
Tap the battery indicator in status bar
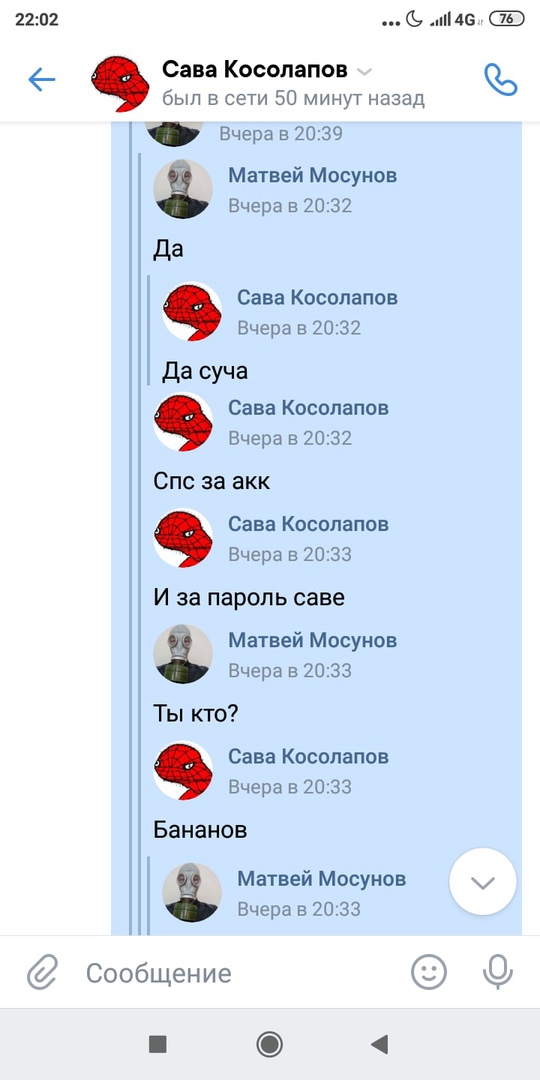point(506,19)
